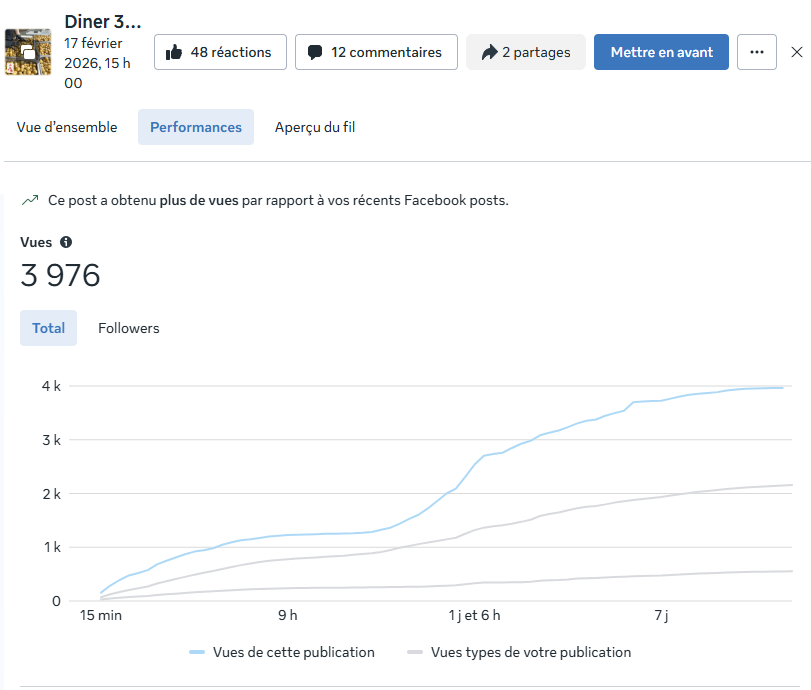
Task: Click the info icon next to Vues
Action: [x=66, y=242]
